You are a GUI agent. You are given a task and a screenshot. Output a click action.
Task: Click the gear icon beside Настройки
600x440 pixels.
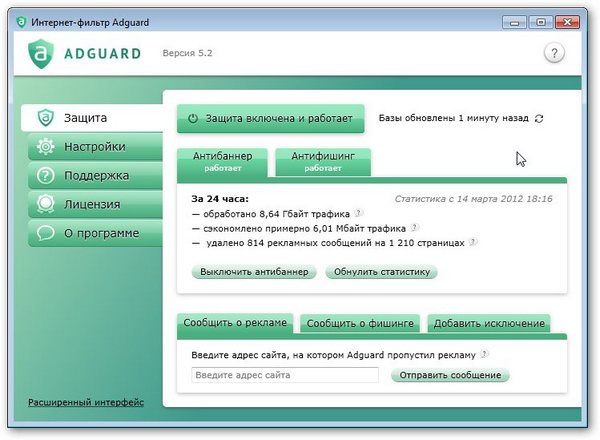pyautogui.click(x=45, y=147)
